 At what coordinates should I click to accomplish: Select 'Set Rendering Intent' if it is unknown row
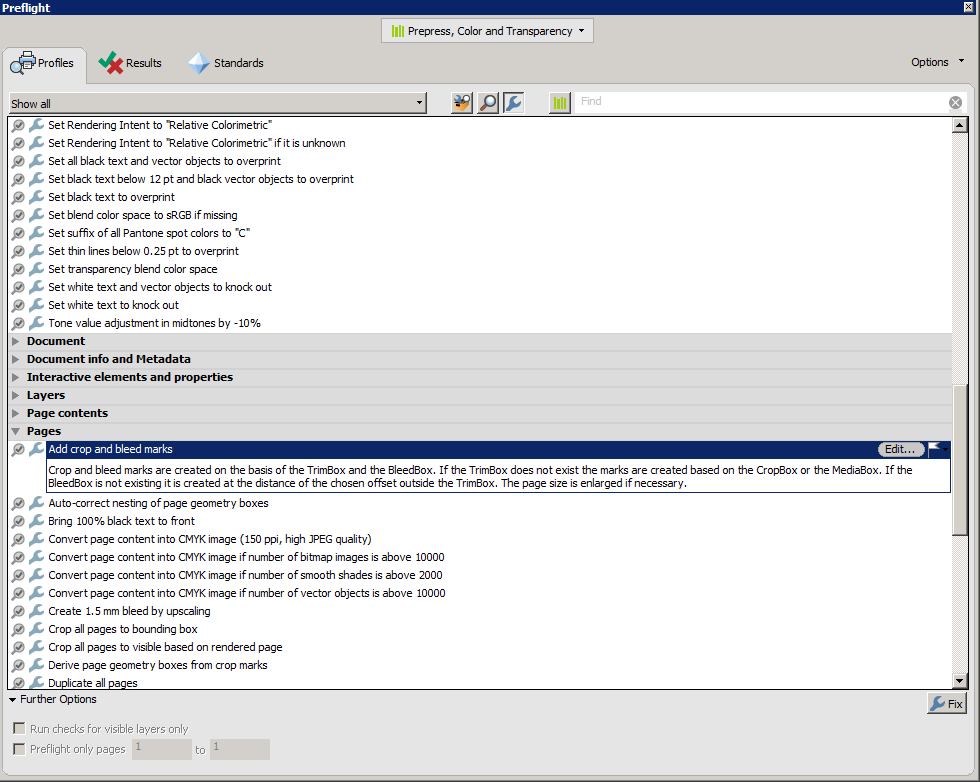(x=197, y=143)
